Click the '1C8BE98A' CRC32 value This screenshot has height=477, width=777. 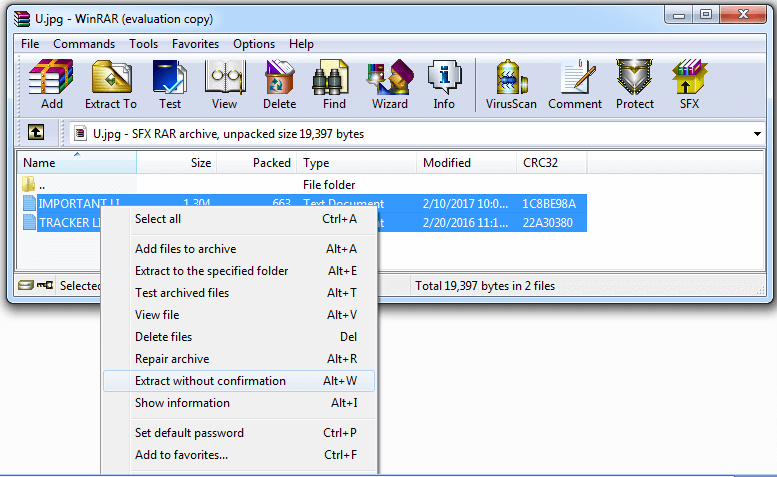(x=549, y=204)
